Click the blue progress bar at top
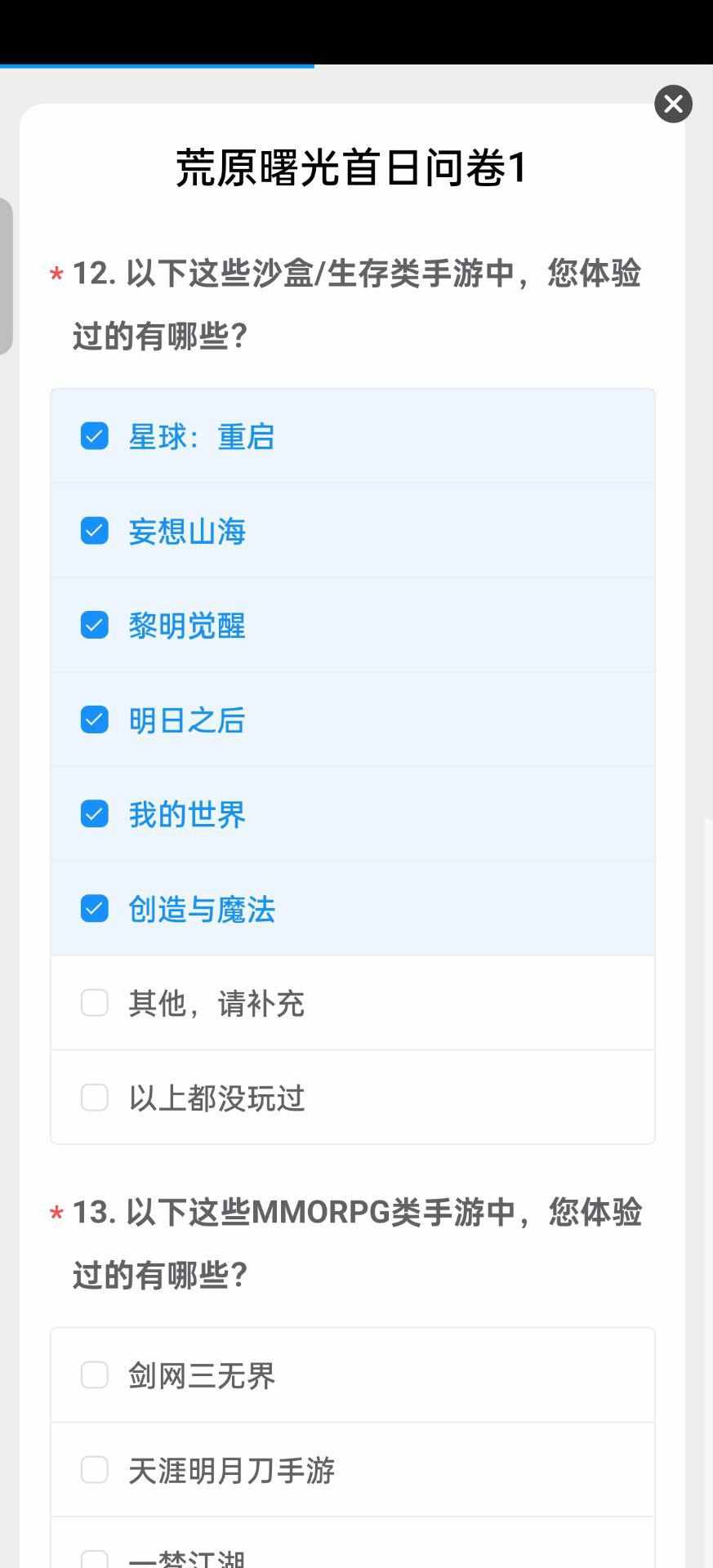 tap(157, 66)
